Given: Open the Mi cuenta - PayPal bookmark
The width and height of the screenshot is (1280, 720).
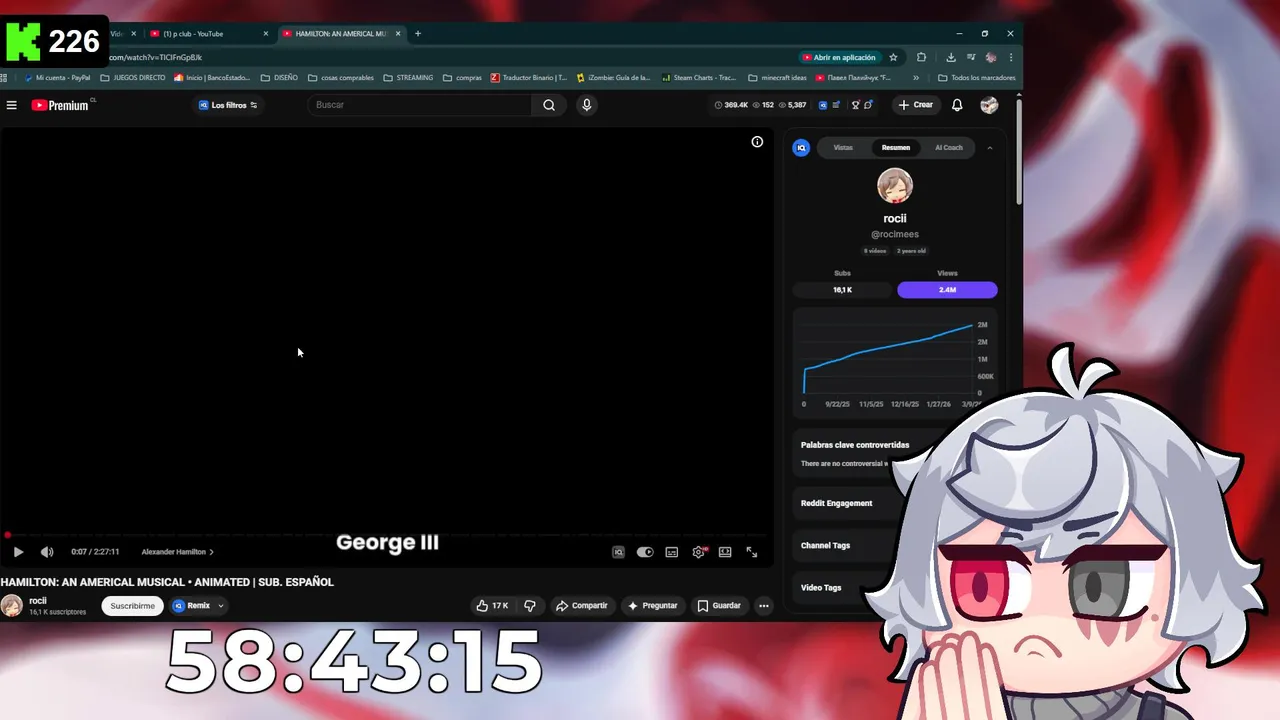Looking at the screenshot, I should pos(57,77).
